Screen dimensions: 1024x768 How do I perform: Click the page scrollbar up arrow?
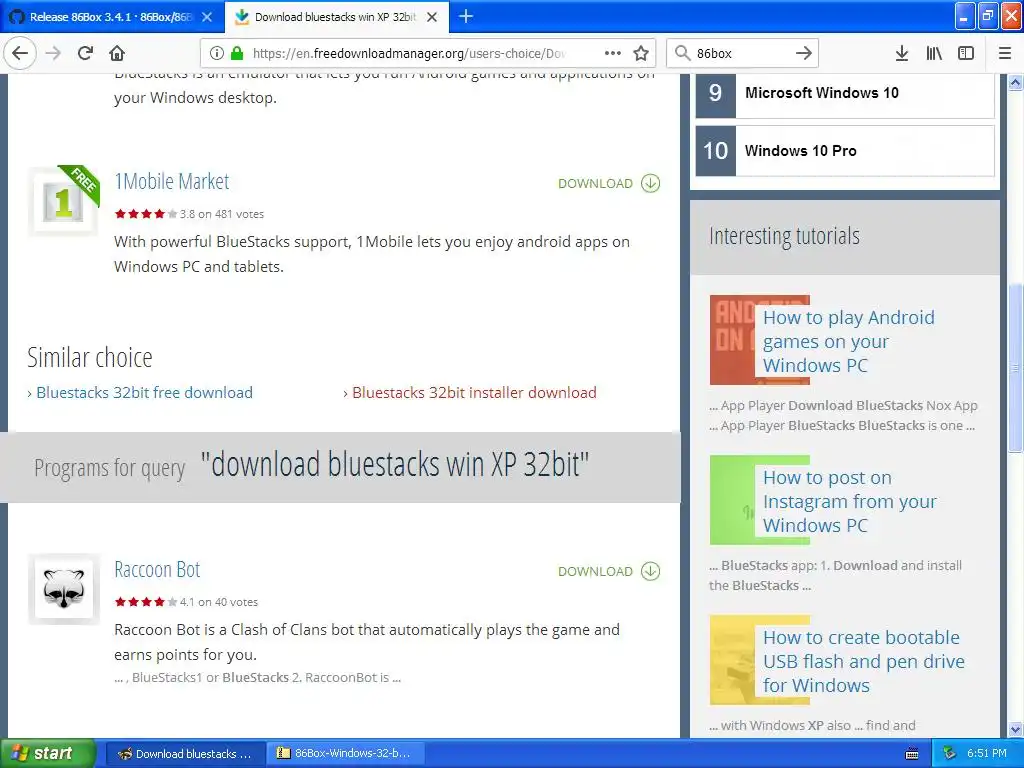1016,82
